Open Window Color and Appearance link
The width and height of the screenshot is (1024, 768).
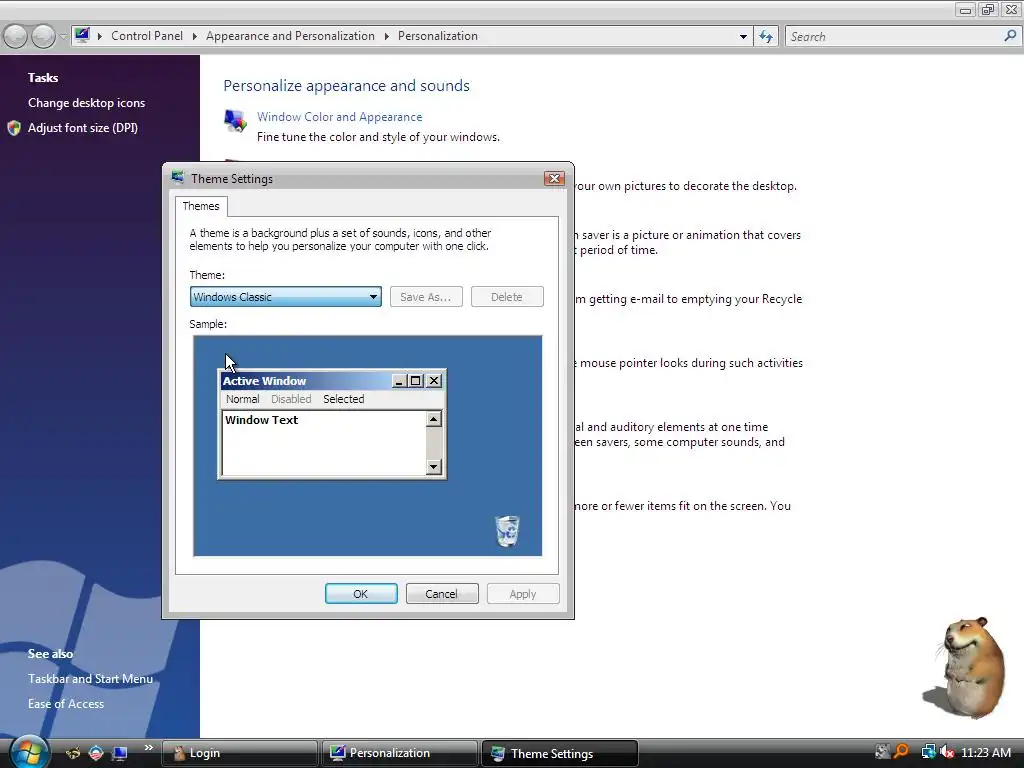click(x=340, y=117)
